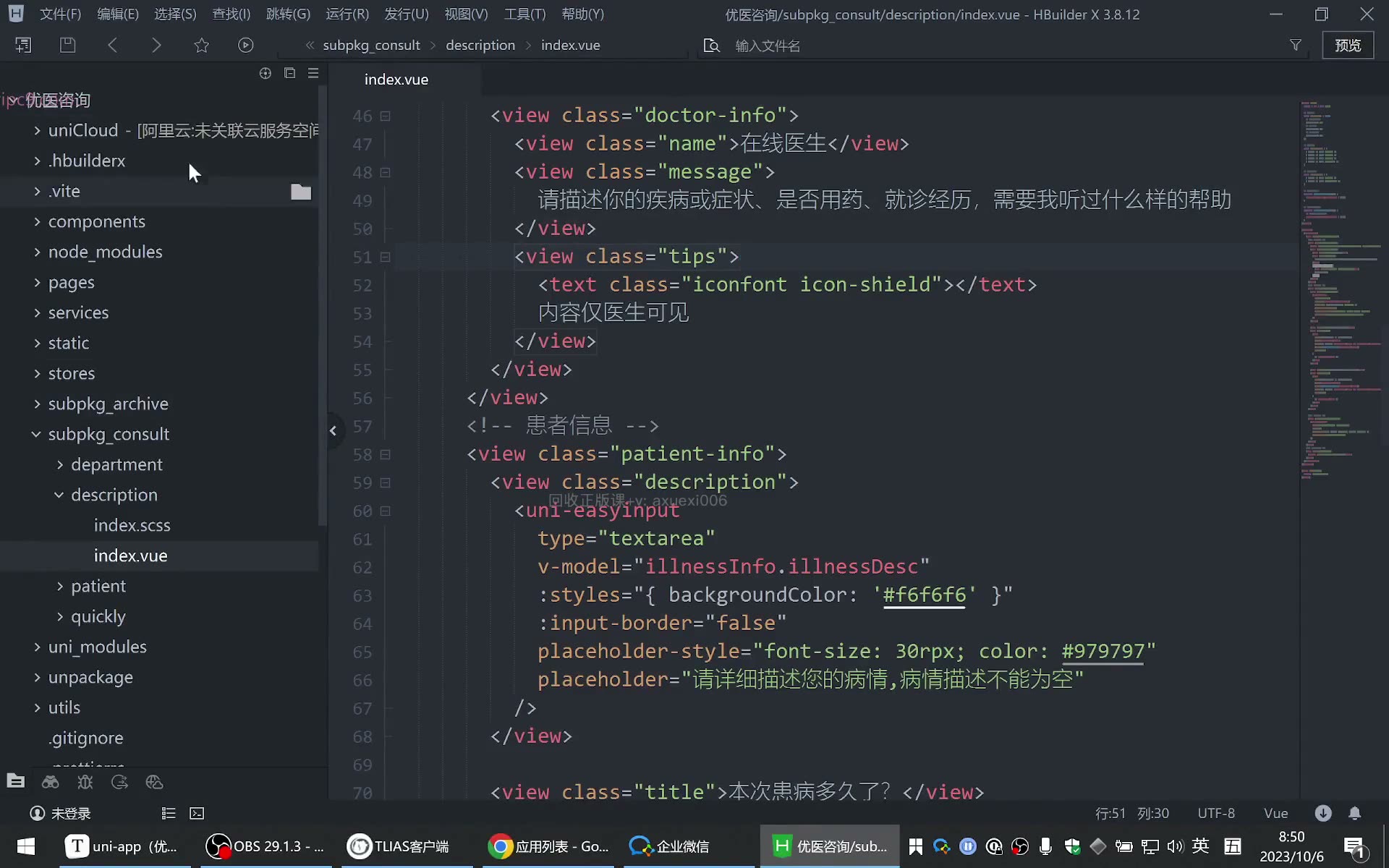Screen dimensions: 1389x868
Task: Go back with the left arrow icon
Action: click(x=112, y=45)
